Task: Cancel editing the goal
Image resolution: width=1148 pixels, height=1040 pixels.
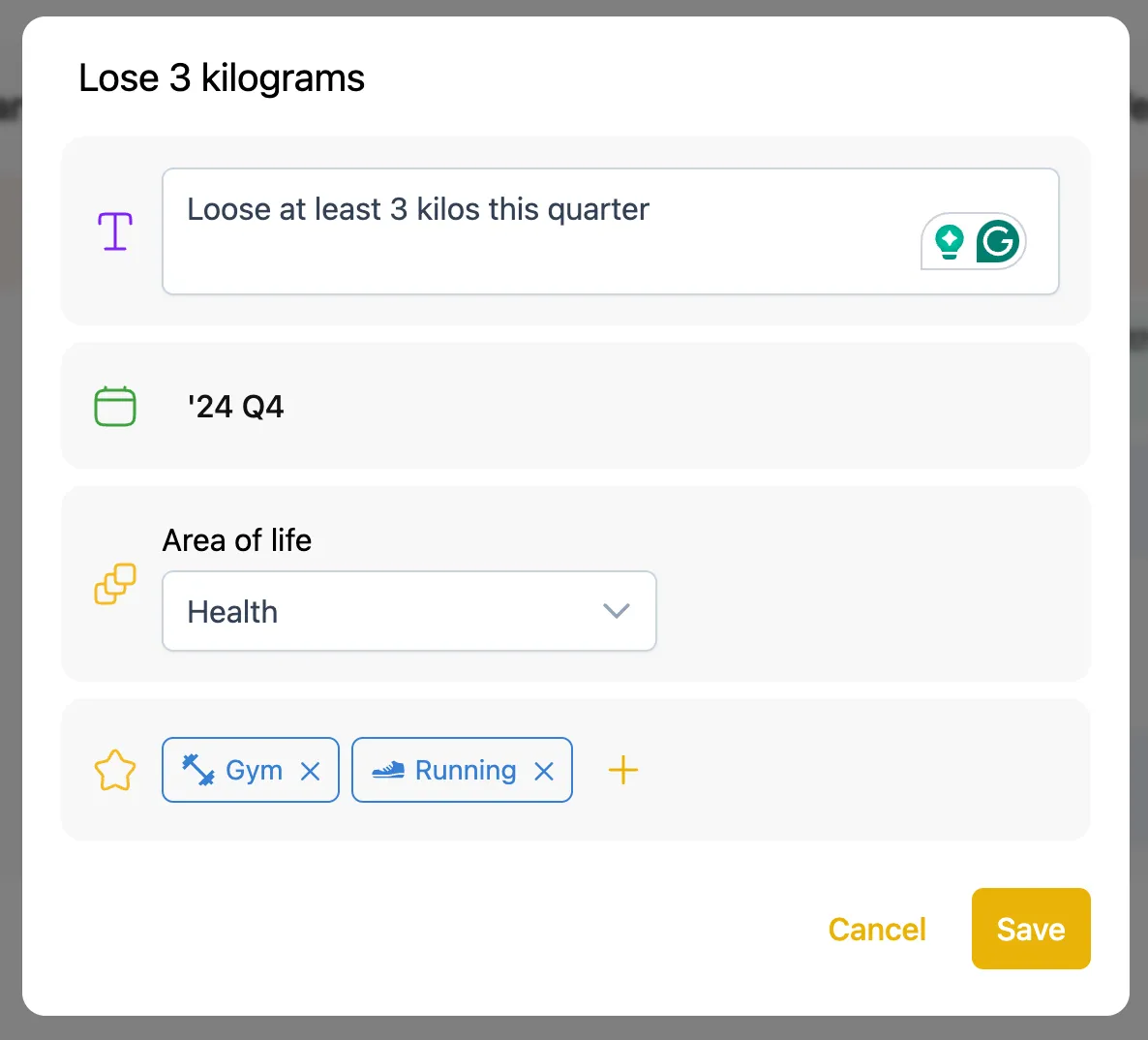Action: (876, 929)
